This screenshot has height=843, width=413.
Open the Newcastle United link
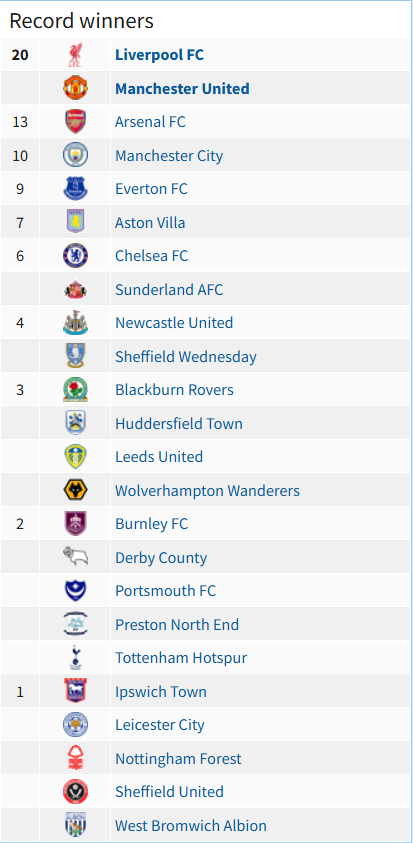pyautogui.click(x=174, y=323)
